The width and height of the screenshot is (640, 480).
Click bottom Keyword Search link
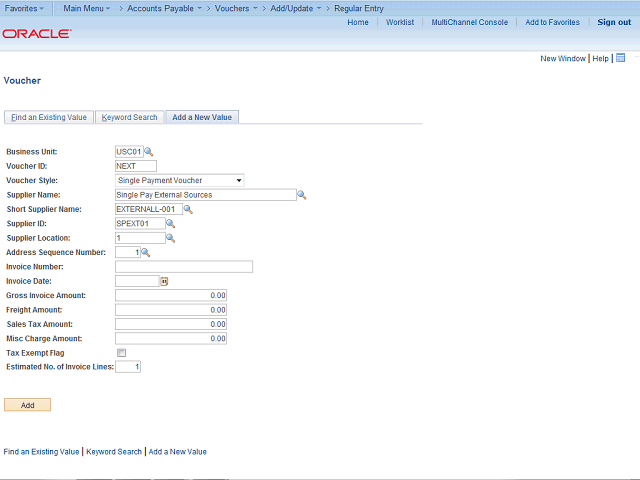(114, 452)
